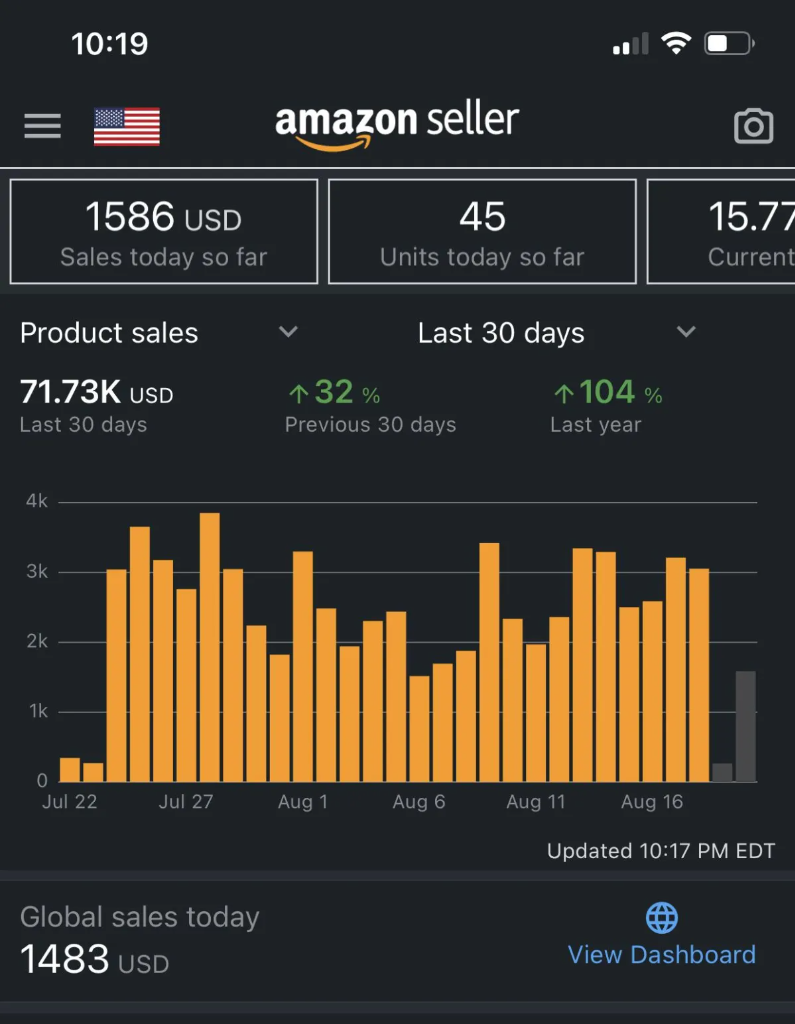795x1024 pixels.
Task: Tap the partially visible 15.77 Current card
Action: coord(721,232)
